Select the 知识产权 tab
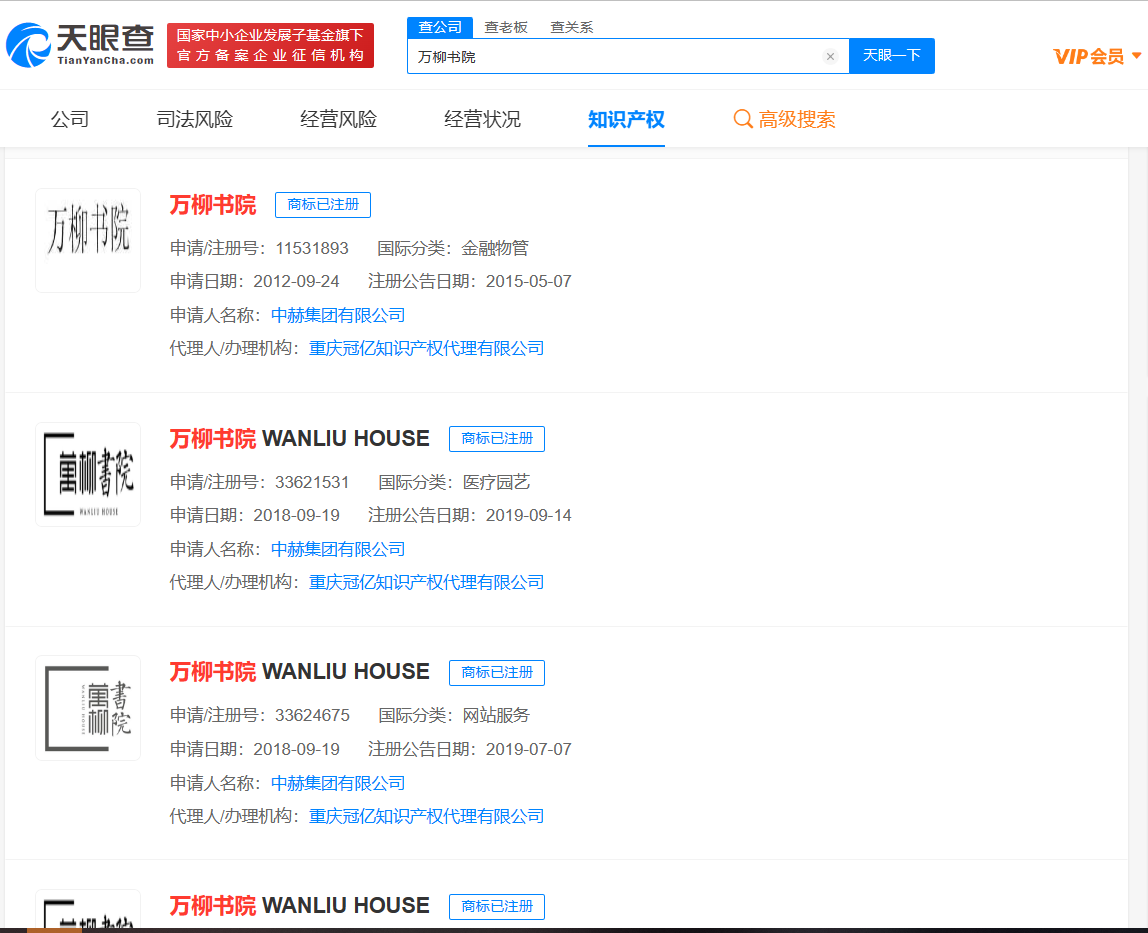The height and width of the screenshot is (933, 1148). (626, 119)
